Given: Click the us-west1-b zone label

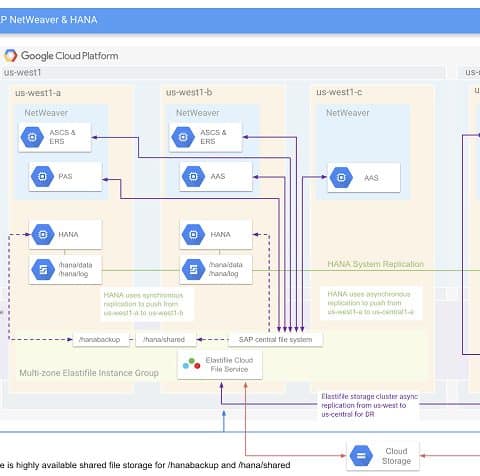Looking at the screenshot, I should coord(189,92).
